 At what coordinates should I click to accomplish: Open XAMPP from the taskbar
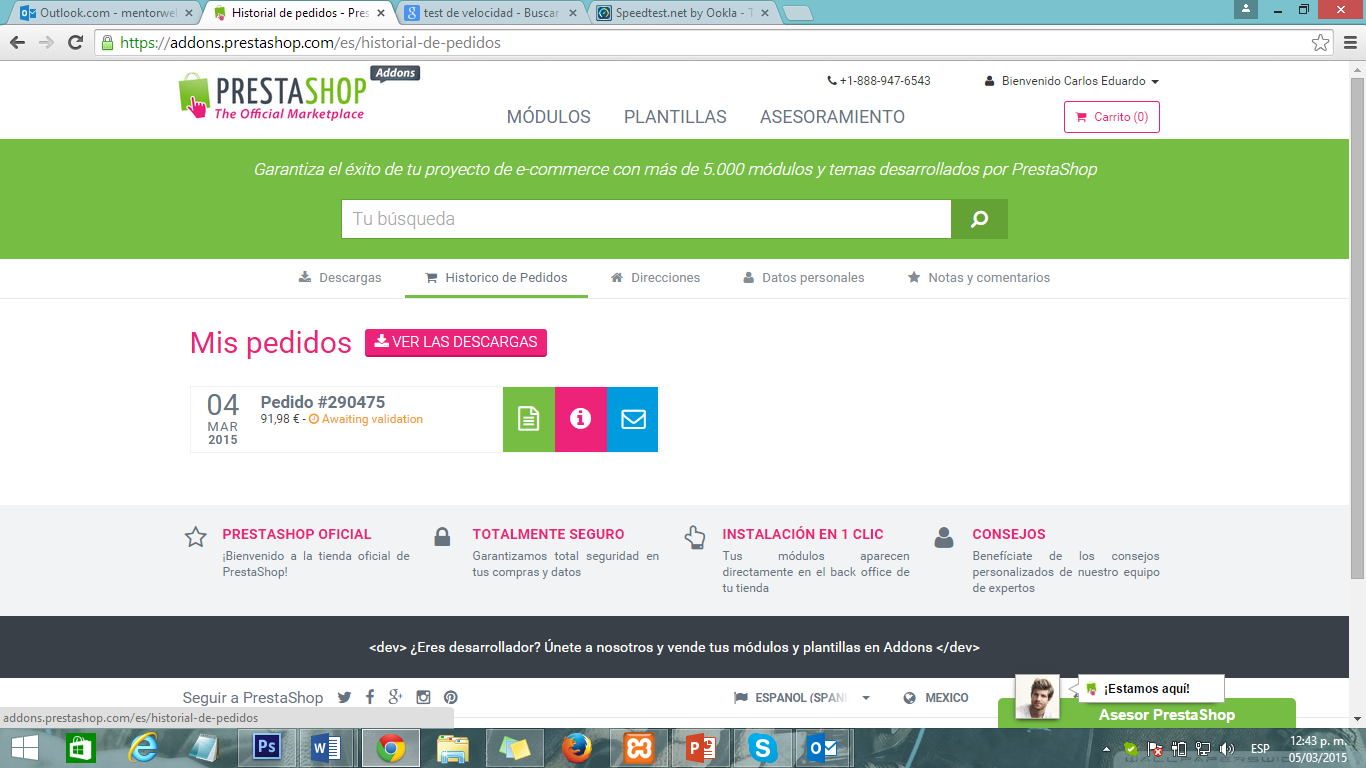(x=638, y=748)
